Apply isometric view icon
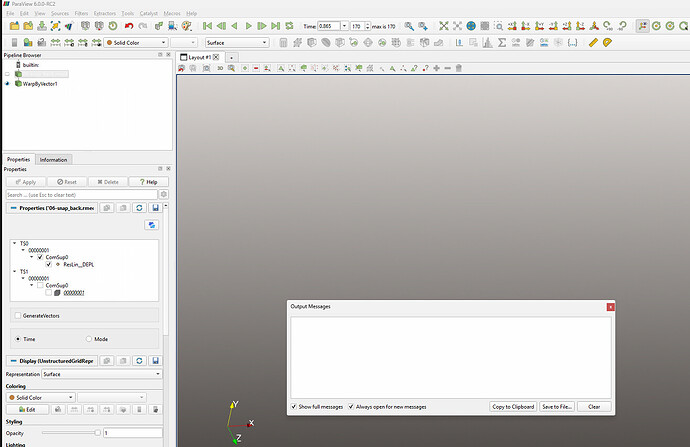 pyautogui.click(x=594, y=26)
